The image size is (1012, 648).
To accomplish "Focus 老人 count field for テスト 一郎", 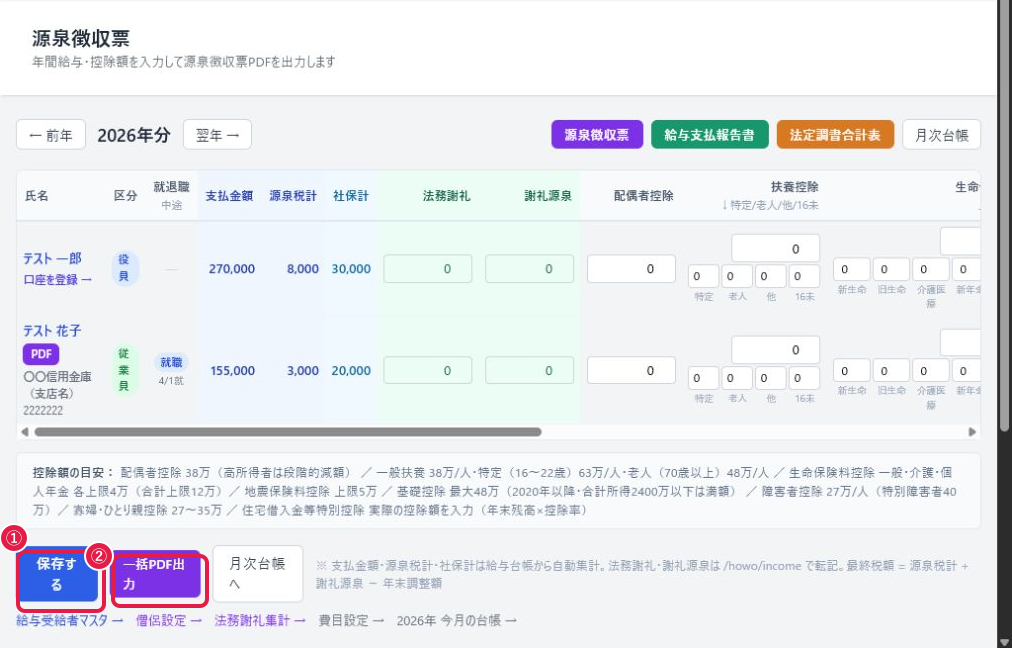I will (737, 276).
